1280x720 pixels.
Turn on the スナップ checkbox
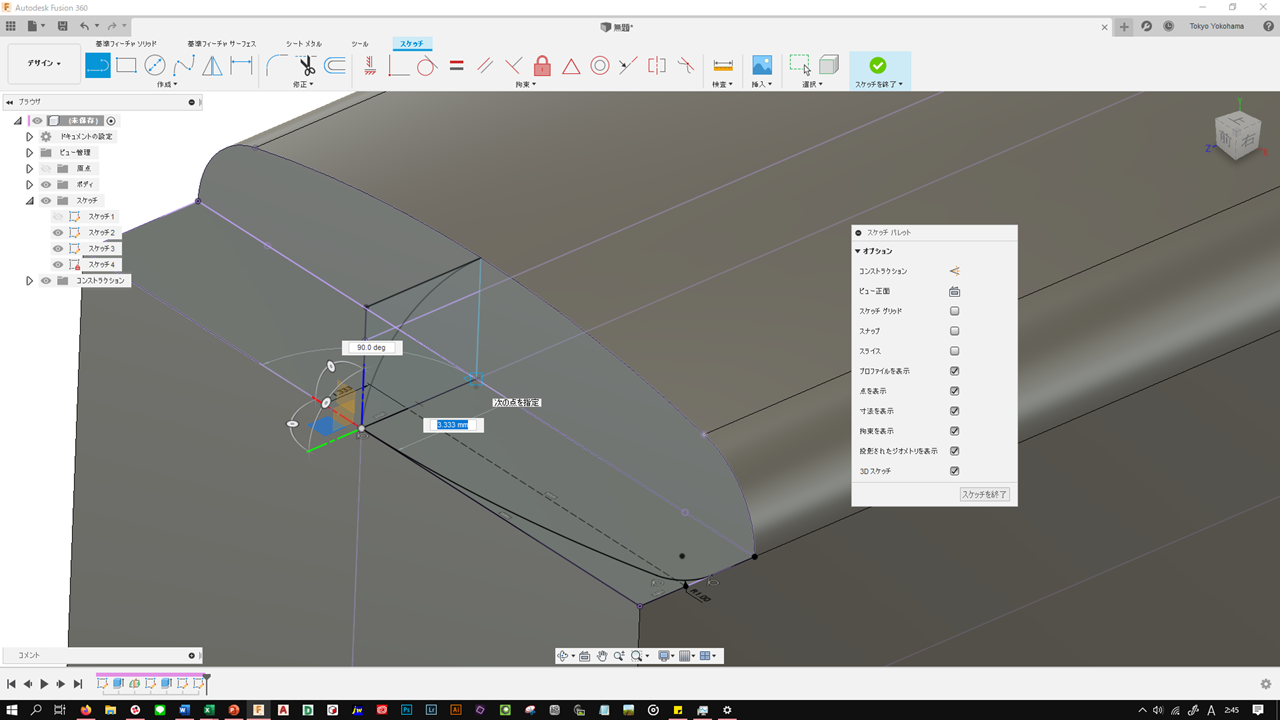tap(954, 331)
